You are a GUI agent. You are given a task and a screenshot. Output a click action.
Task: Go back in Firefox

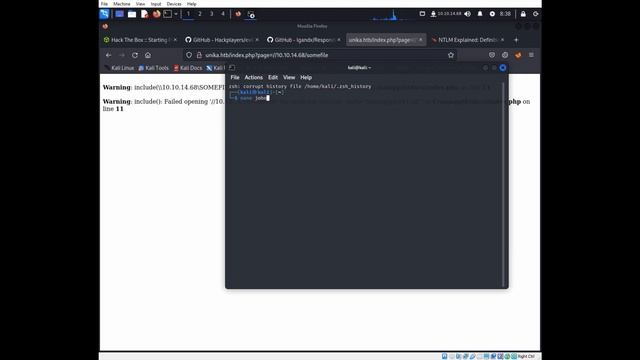tap(109, 55)
